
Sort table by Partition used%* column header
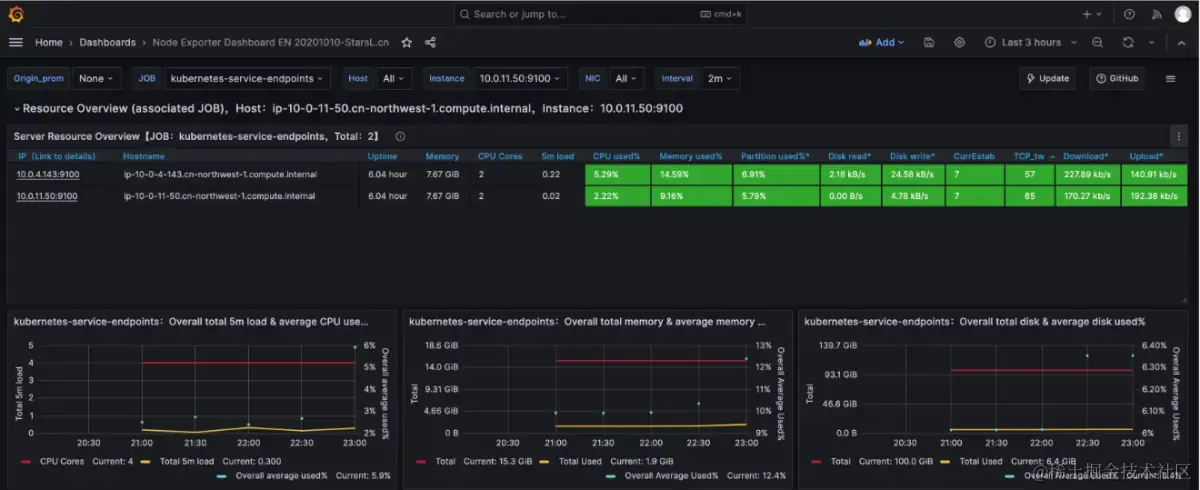click(775, 156)
